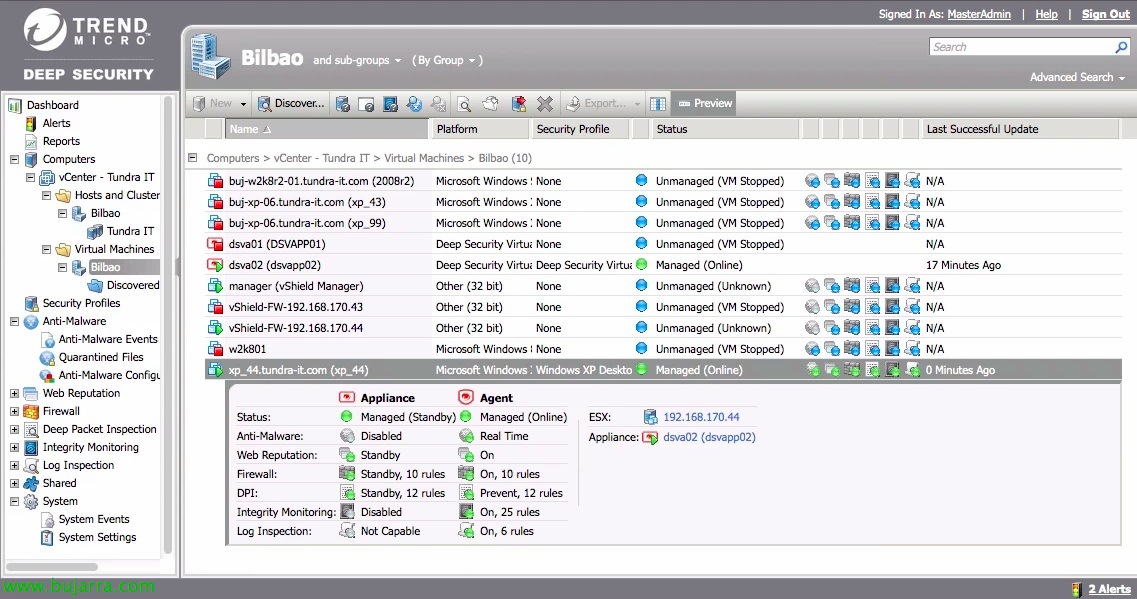The height and width of the screenshot is (599, 1137).
Task: Click the sidebar horizontal scrollbar
Action: point(51,567)
